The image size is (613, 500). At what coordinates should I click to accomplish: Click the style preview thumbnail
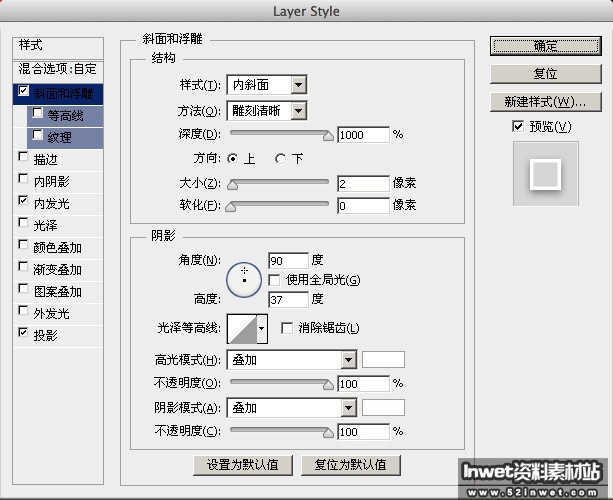(546, 174)
